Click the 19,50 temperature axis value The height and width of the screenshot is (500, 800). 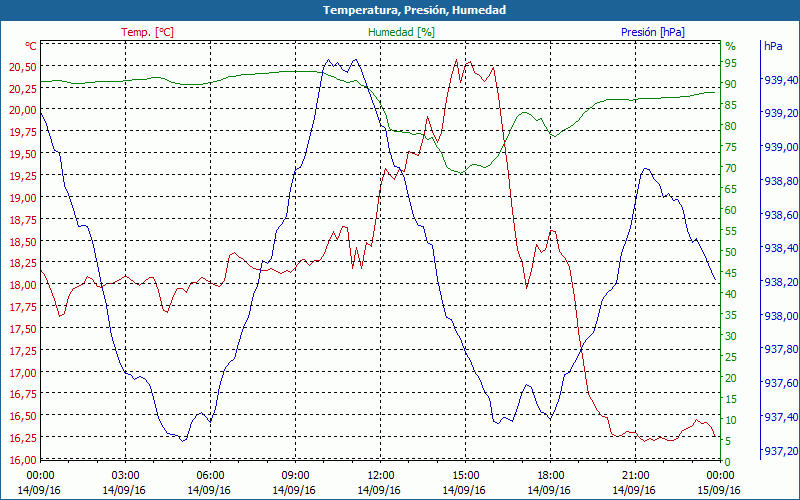(x=23, y=154)
